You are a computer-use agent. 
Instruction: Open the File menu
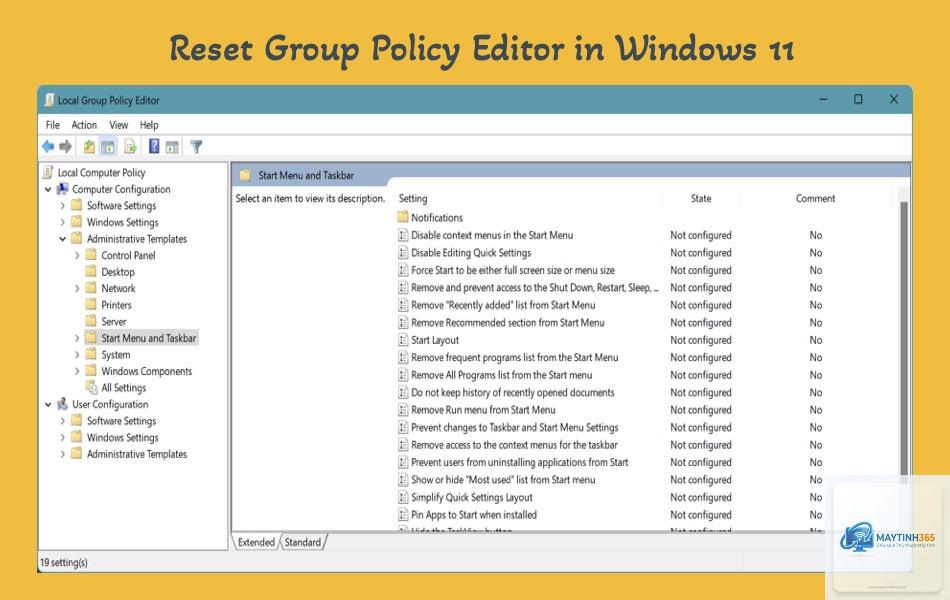53,125
